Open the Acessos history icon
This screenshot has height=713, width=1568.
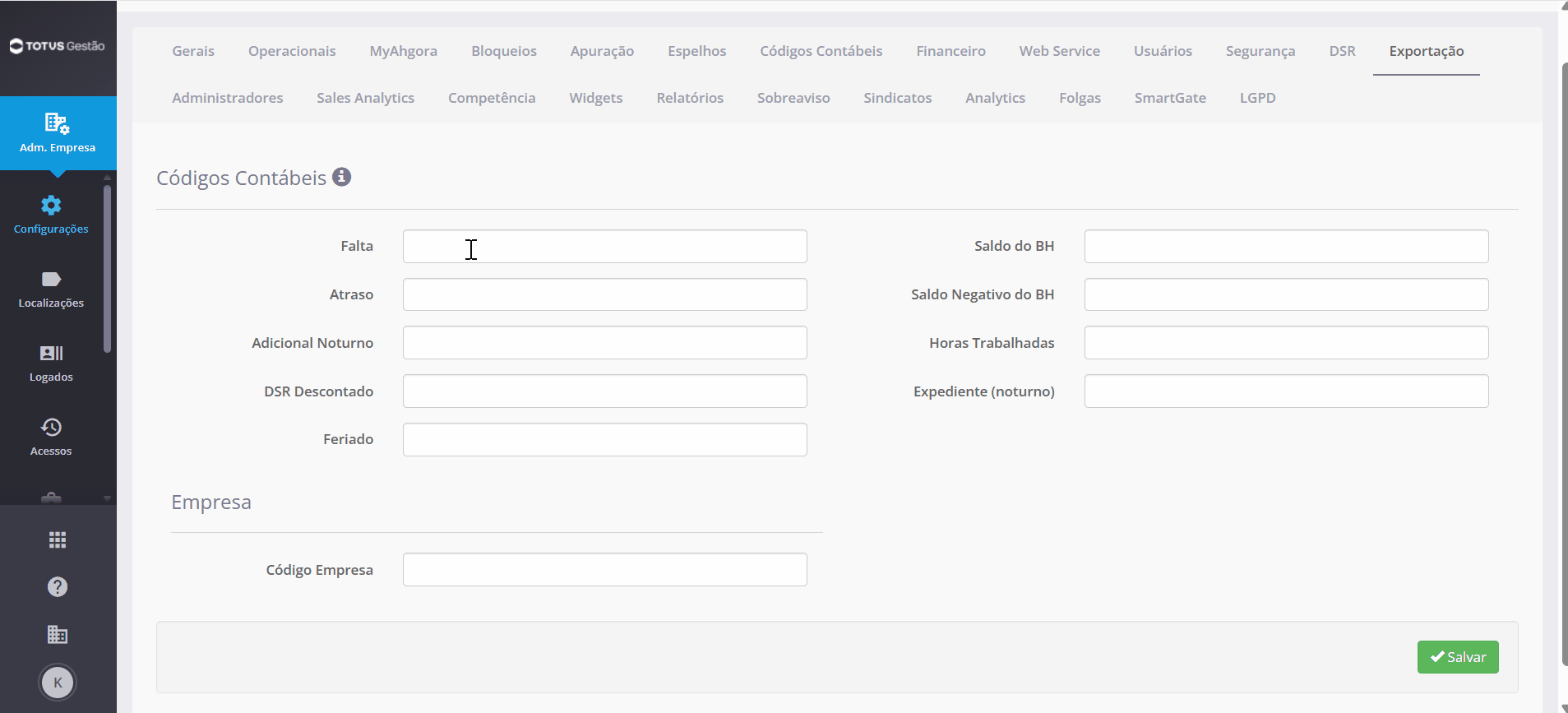coord(51,427)
